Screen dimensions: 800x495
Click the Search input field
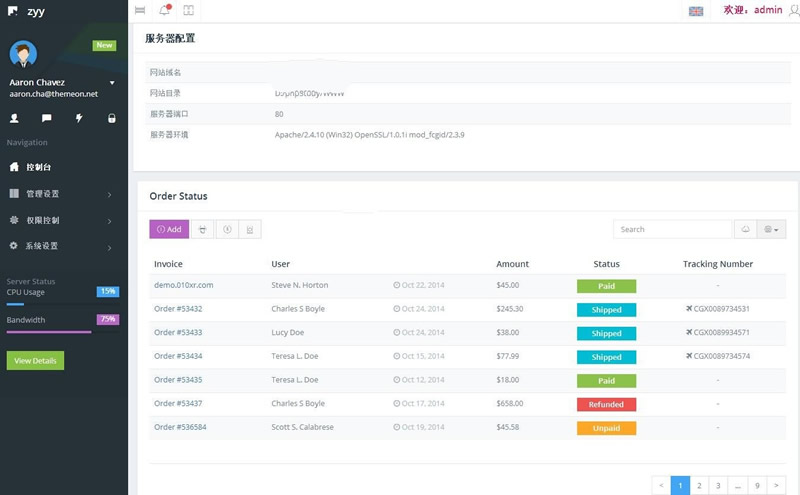point(672,229)
